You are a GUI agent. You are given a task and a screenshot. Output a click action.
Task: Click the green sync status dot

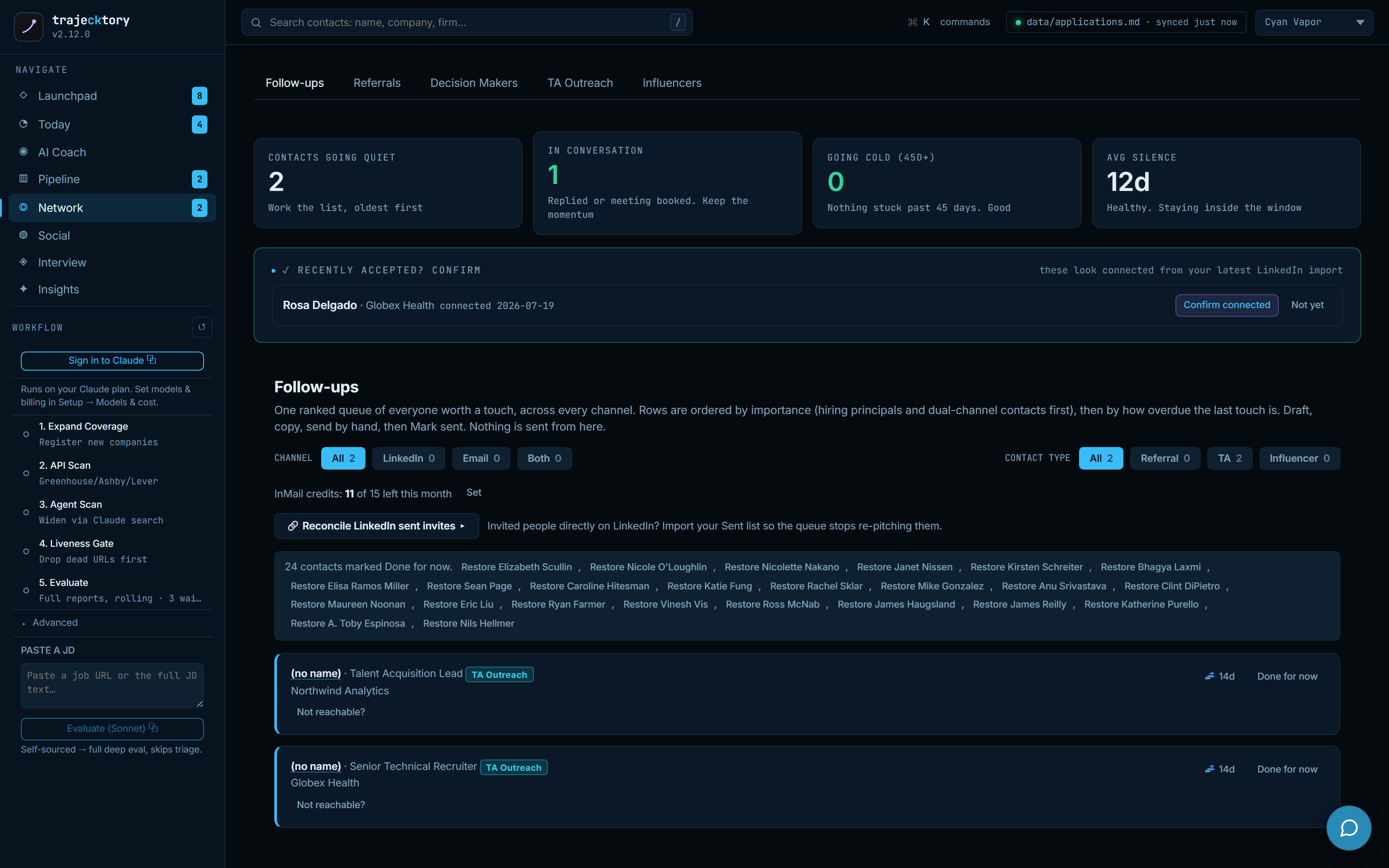(1018, 23)
